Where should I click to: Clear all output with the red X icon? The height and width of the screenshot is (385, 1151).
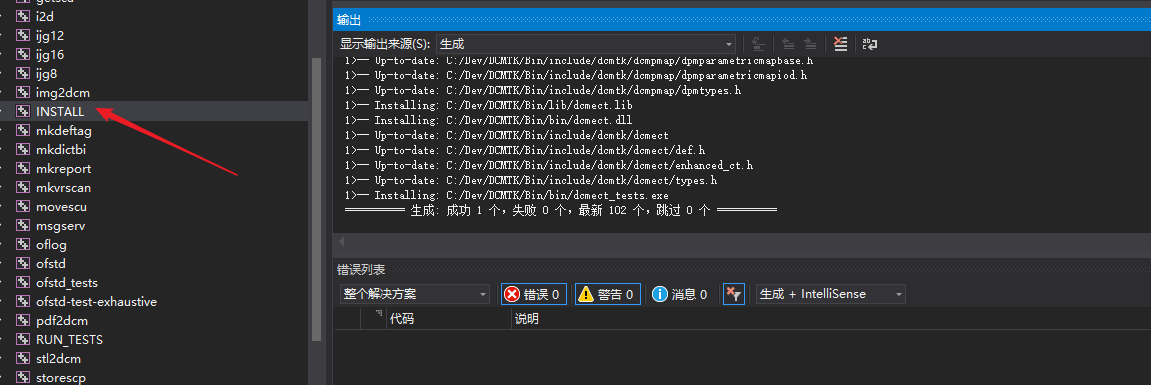[x=840, y=44]
